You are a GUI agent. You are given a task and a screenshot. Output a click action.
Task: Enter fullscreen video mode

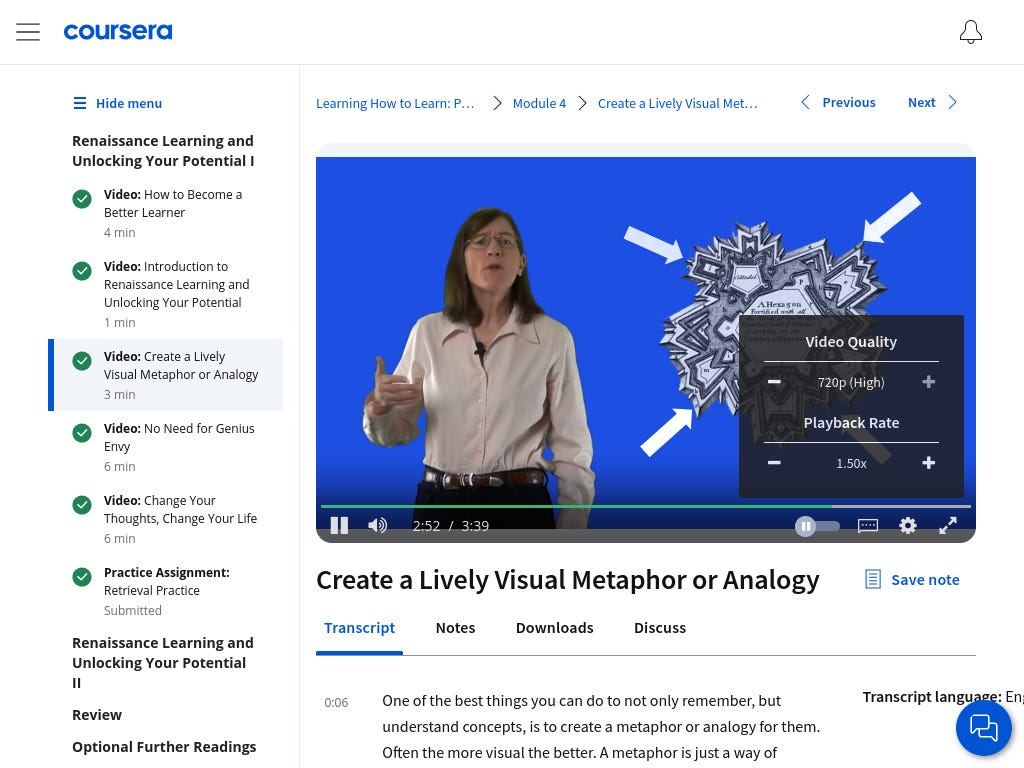click(x=948, y=526)
